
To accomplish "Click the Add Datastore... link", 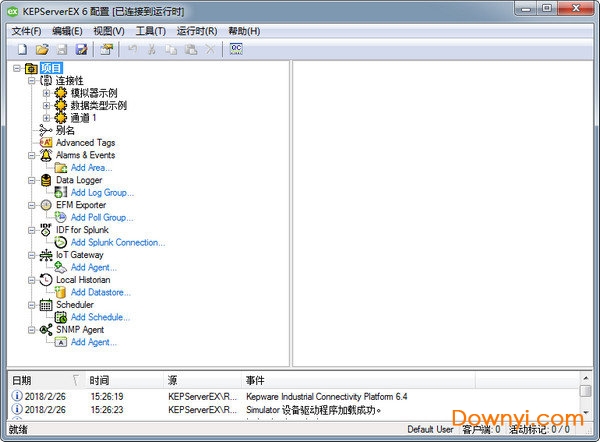I will coord(101,292).
